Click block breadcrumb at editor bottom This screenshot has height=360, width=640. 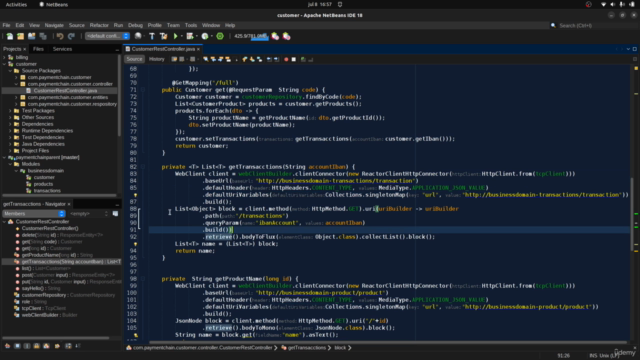(340, 348)
